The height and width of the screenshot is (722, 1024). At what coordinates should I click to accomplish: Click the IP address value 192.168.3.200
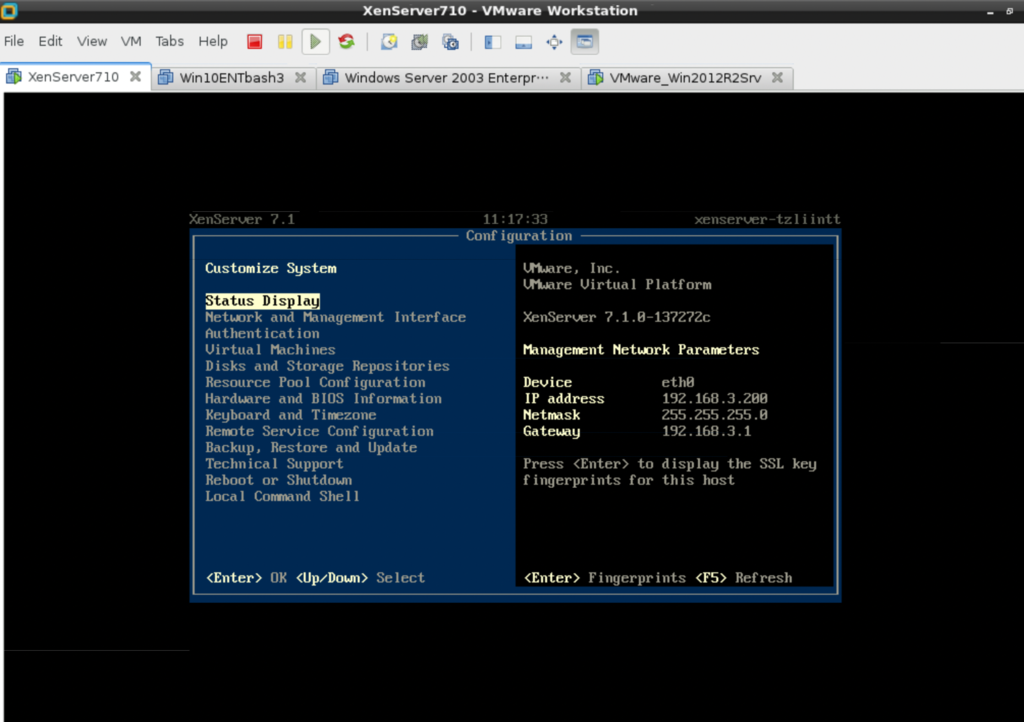714,399
